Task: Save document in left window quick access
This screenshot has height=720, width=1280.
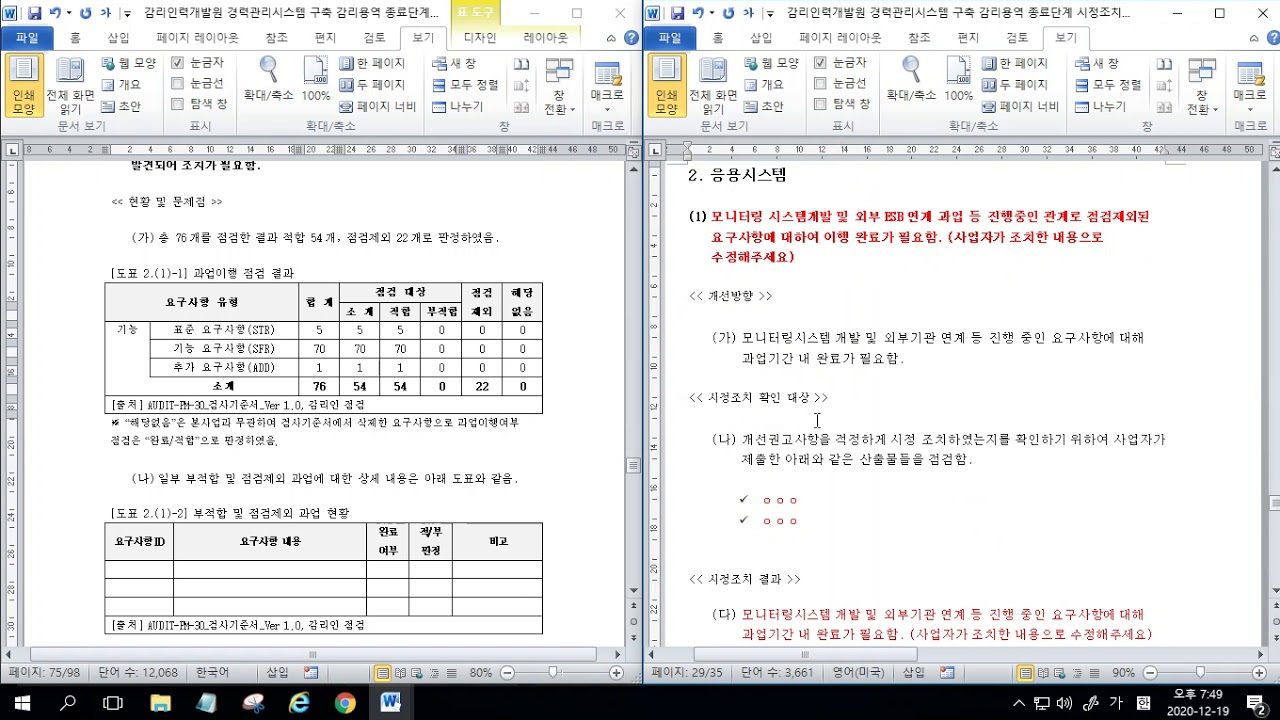Action: (35, 13)
